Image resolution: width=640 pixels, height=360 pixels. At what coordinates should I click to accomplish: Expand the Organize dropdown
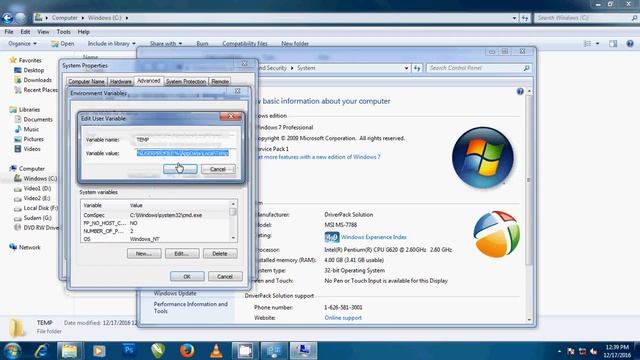coord(22,43)
